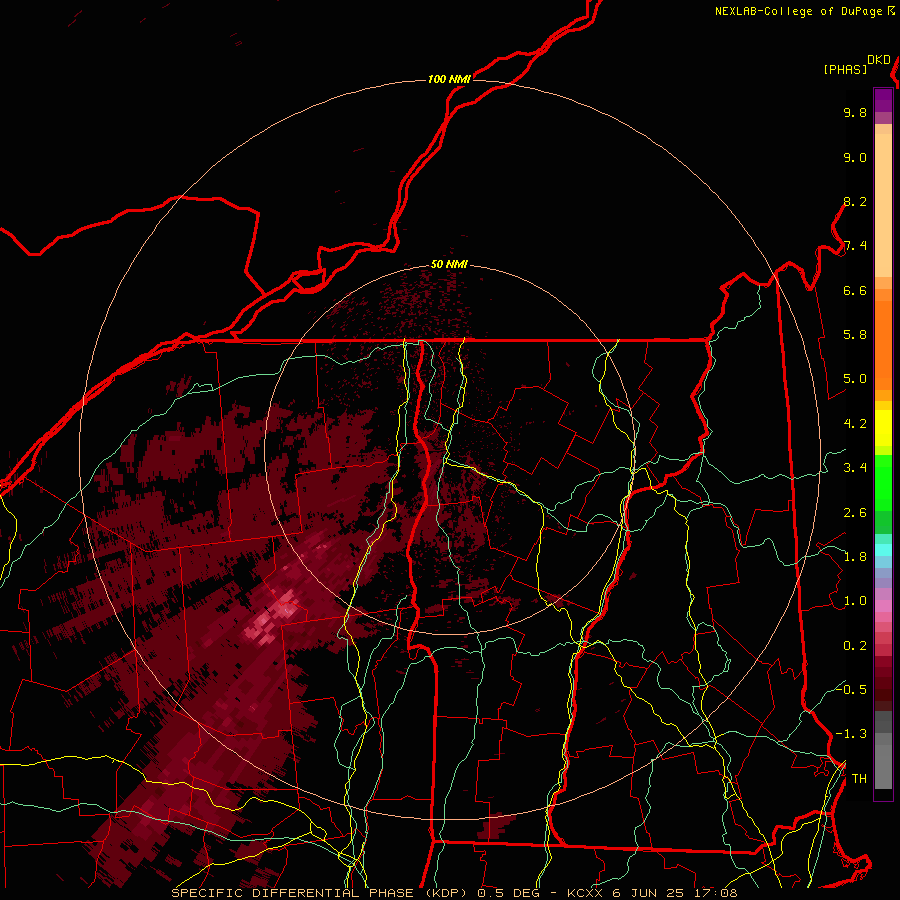Click the 1.8 legend value

click(855, 557)
